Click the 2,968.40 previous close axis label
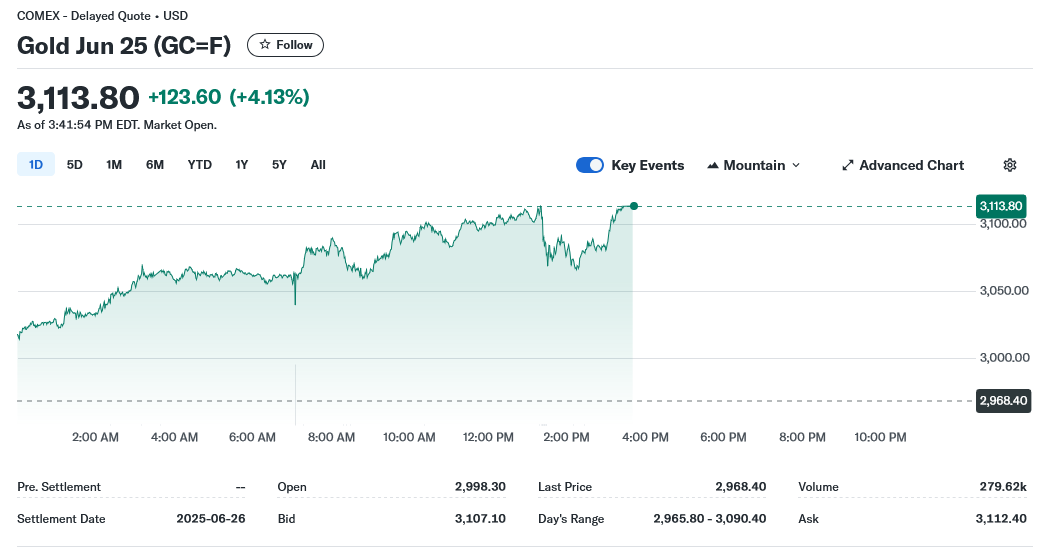 click(1003, 400)
